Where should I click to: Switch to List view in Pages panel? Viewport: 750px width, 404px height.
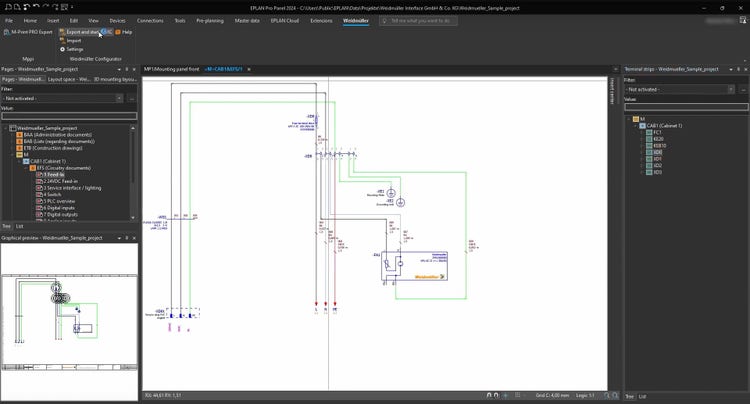[20, 227]
